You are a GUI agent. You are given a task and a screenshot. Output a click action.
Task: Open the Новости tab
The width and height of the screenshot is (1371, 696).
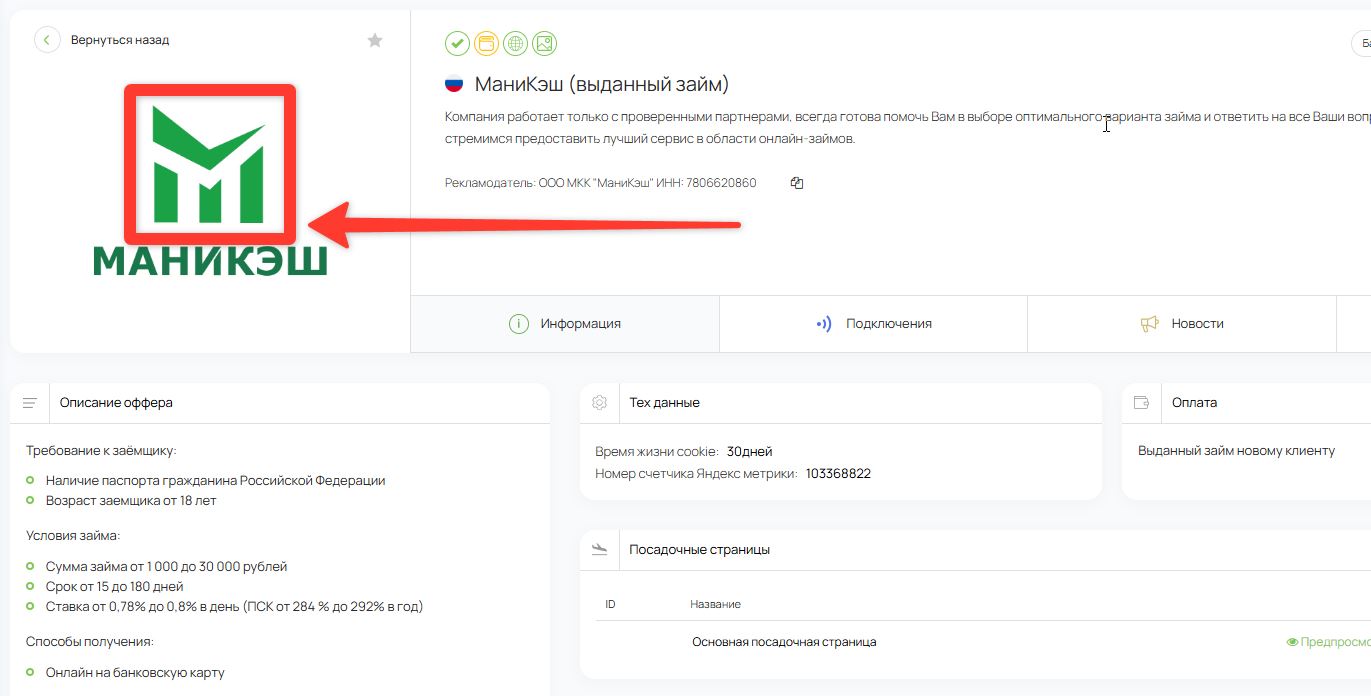click(1181, 324)
